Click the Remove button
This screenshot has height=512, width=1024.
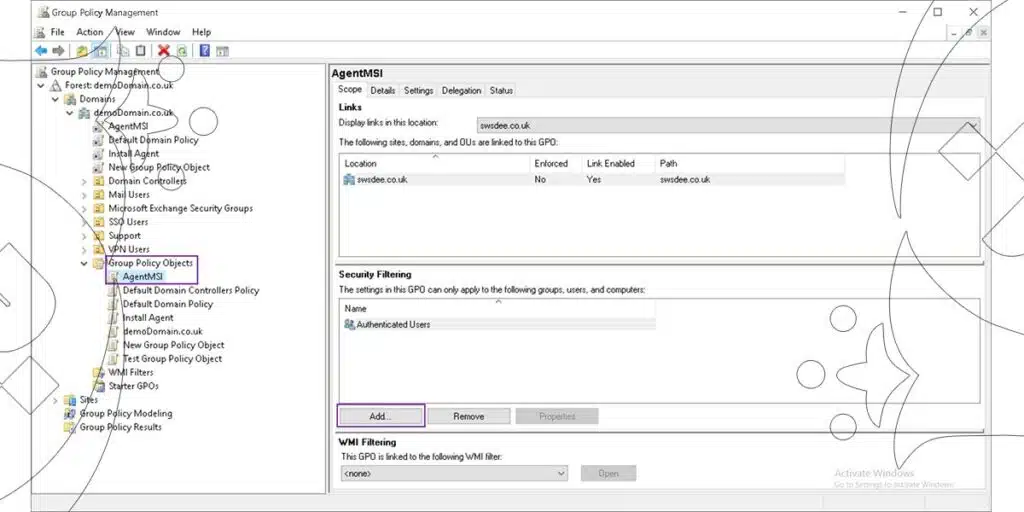(x=469, y=416)
